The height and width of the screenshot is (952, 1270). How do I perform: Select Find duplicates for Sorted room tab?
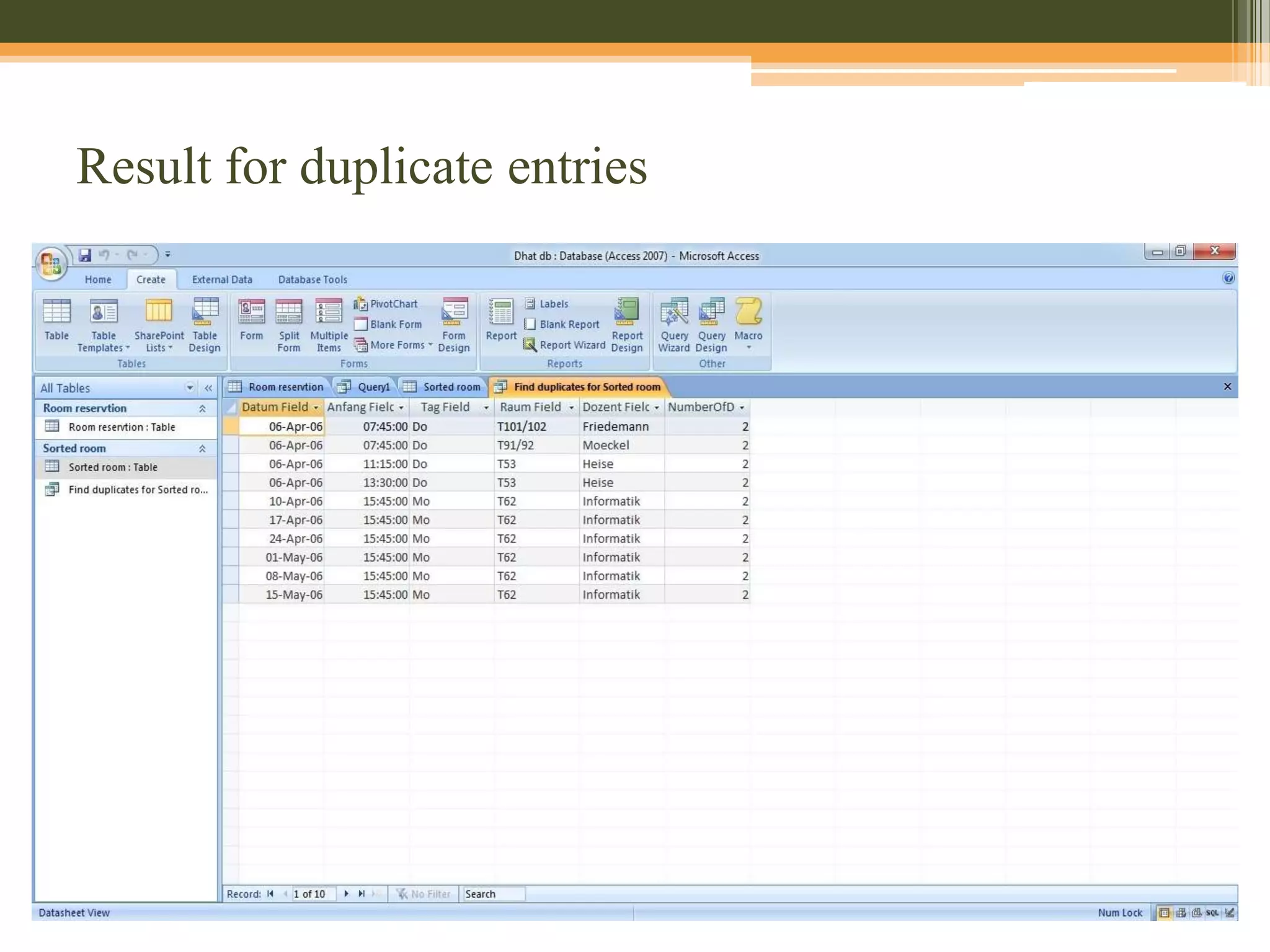(x=579, y=387)
